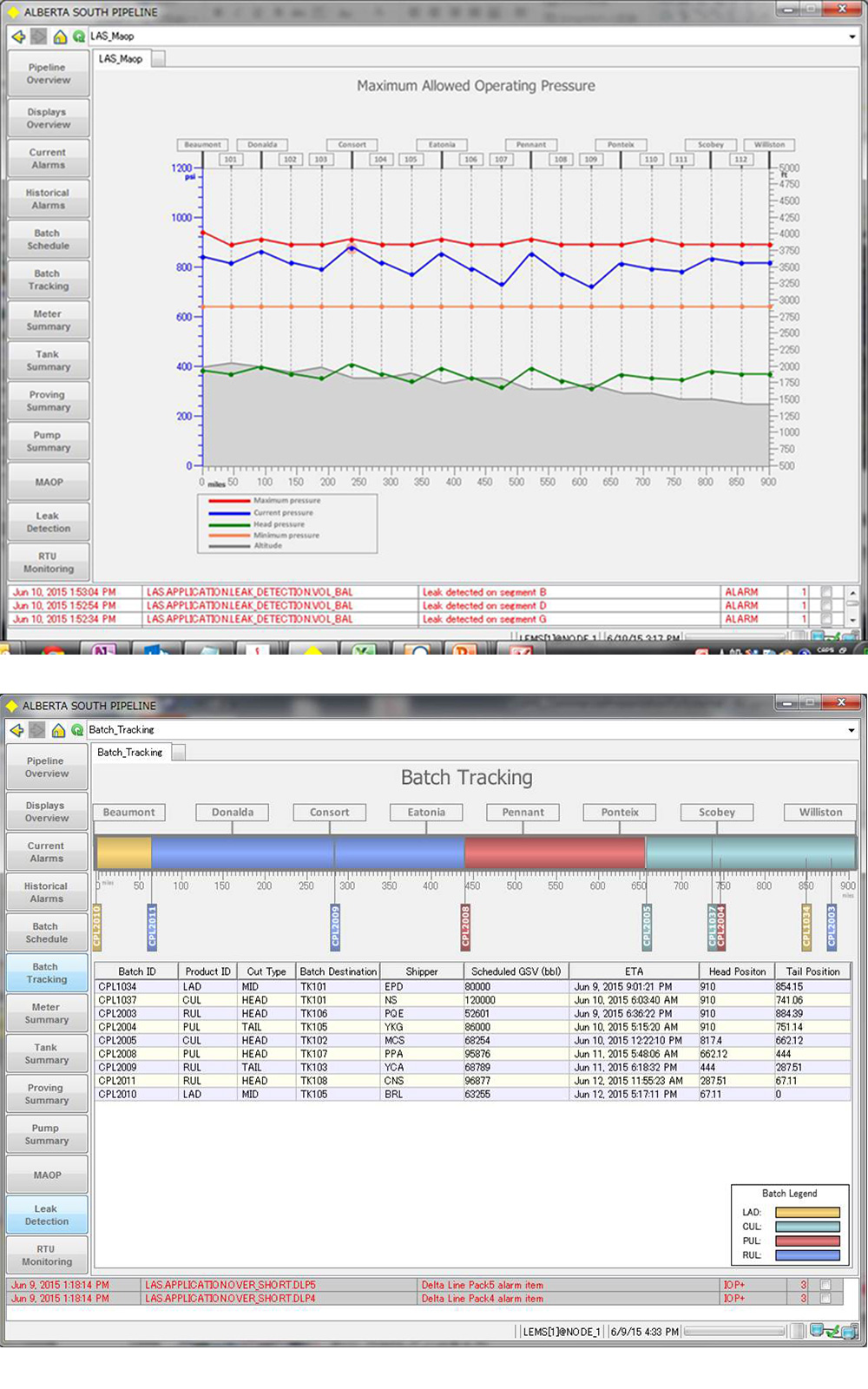868x1389 pixels.
Task: Click the network connection status icon near 6/9/15 4:33 PM
Action: coord(833,1331)
